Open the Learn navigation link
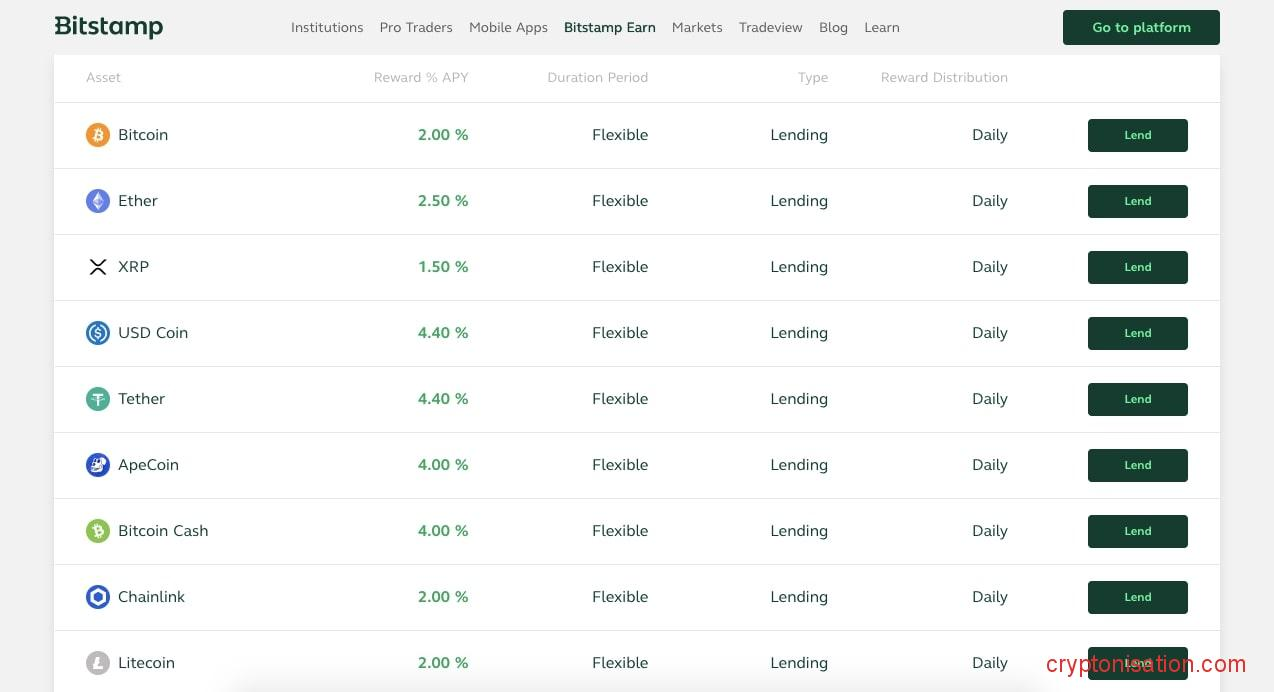 [881, 28]
